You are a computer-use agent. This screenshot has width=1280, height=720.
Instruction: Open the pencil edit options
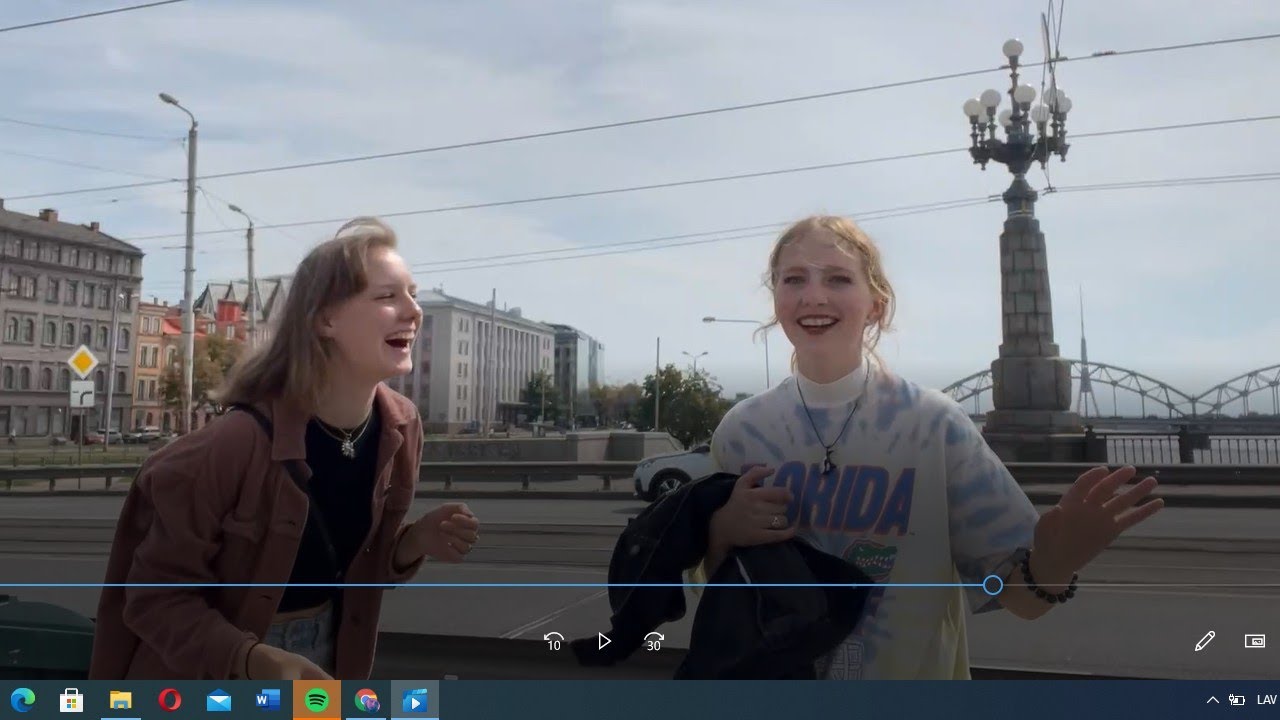click(1205, 641)
